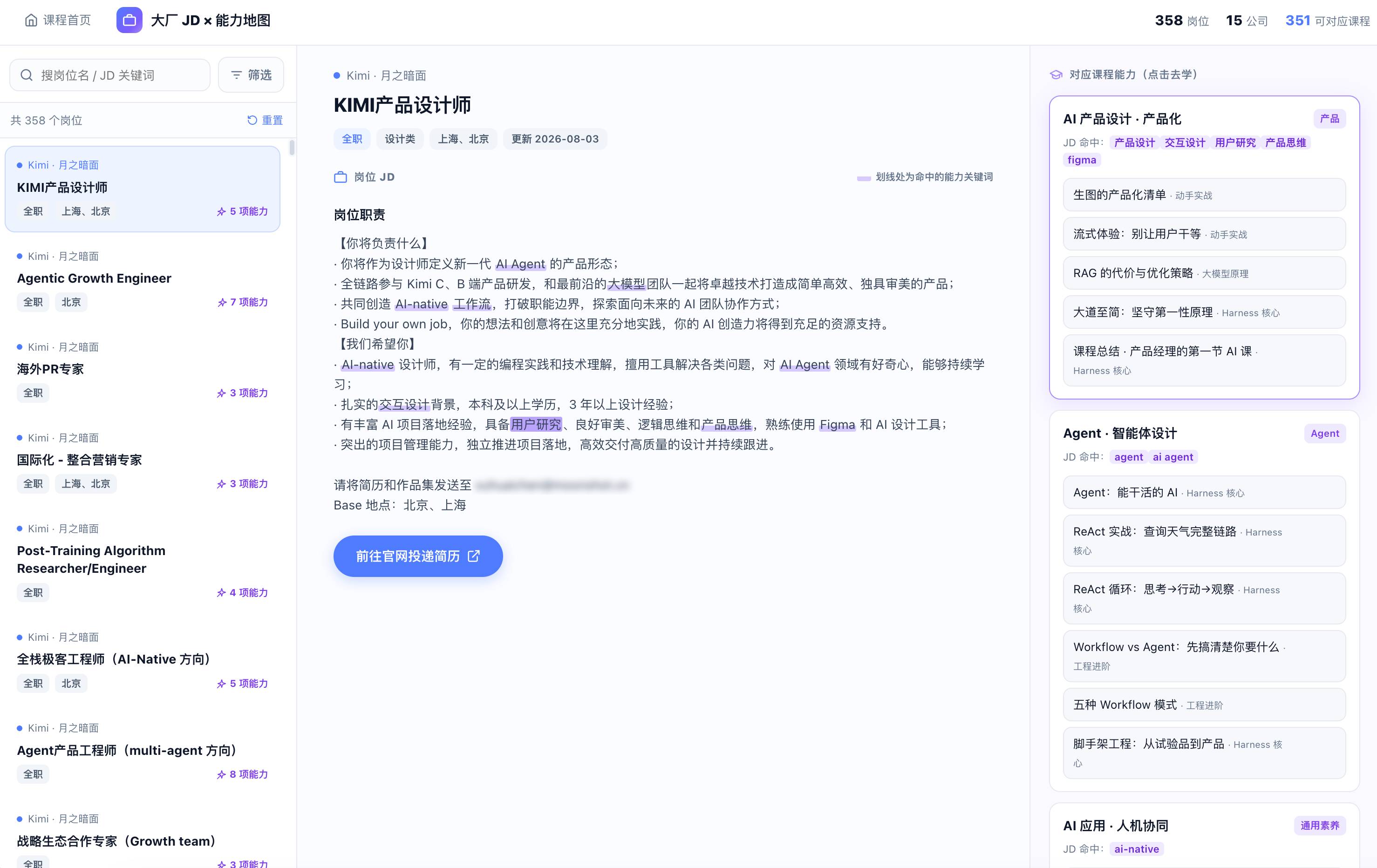Open ReAct 实战：查询天气完整链路 course
Screen dimensions: 1377x868
[x=1204, y=540]
